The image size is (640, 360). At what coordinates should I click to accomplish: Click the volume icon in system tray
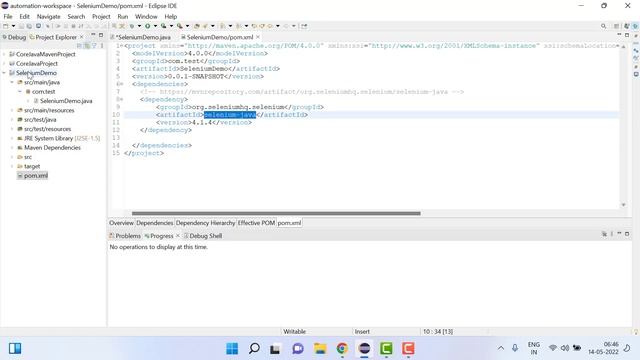tap(565, 348)
